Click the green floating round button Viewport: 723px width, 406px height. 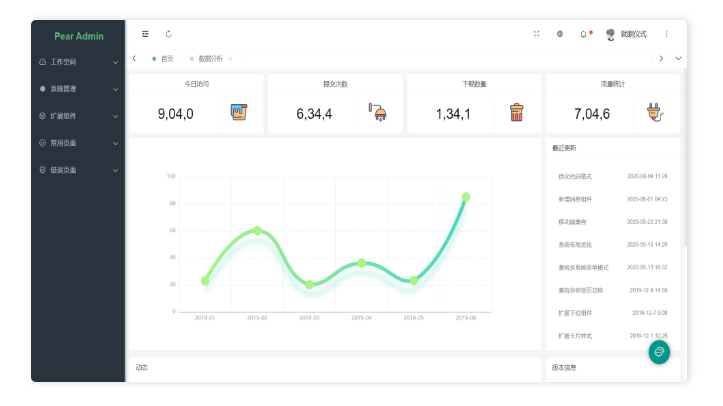click(x=659, y=352)
